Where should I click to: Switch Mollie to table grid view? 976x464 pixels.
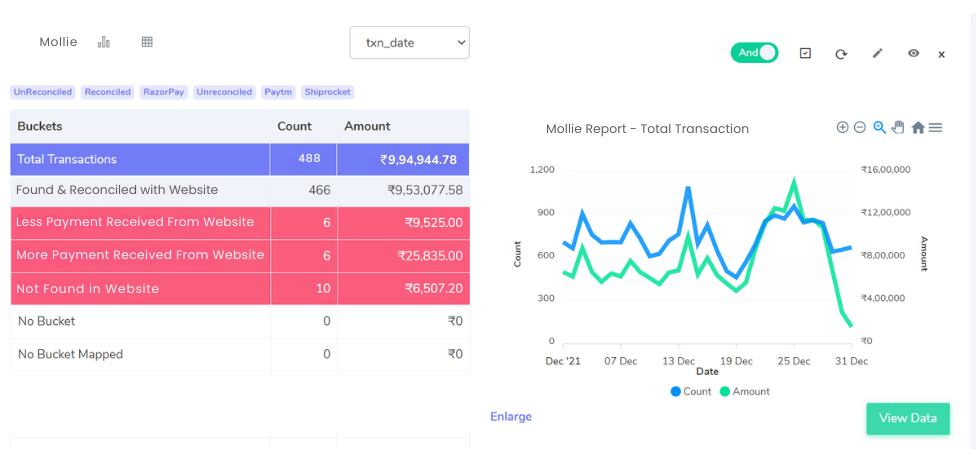coord(147,42)
